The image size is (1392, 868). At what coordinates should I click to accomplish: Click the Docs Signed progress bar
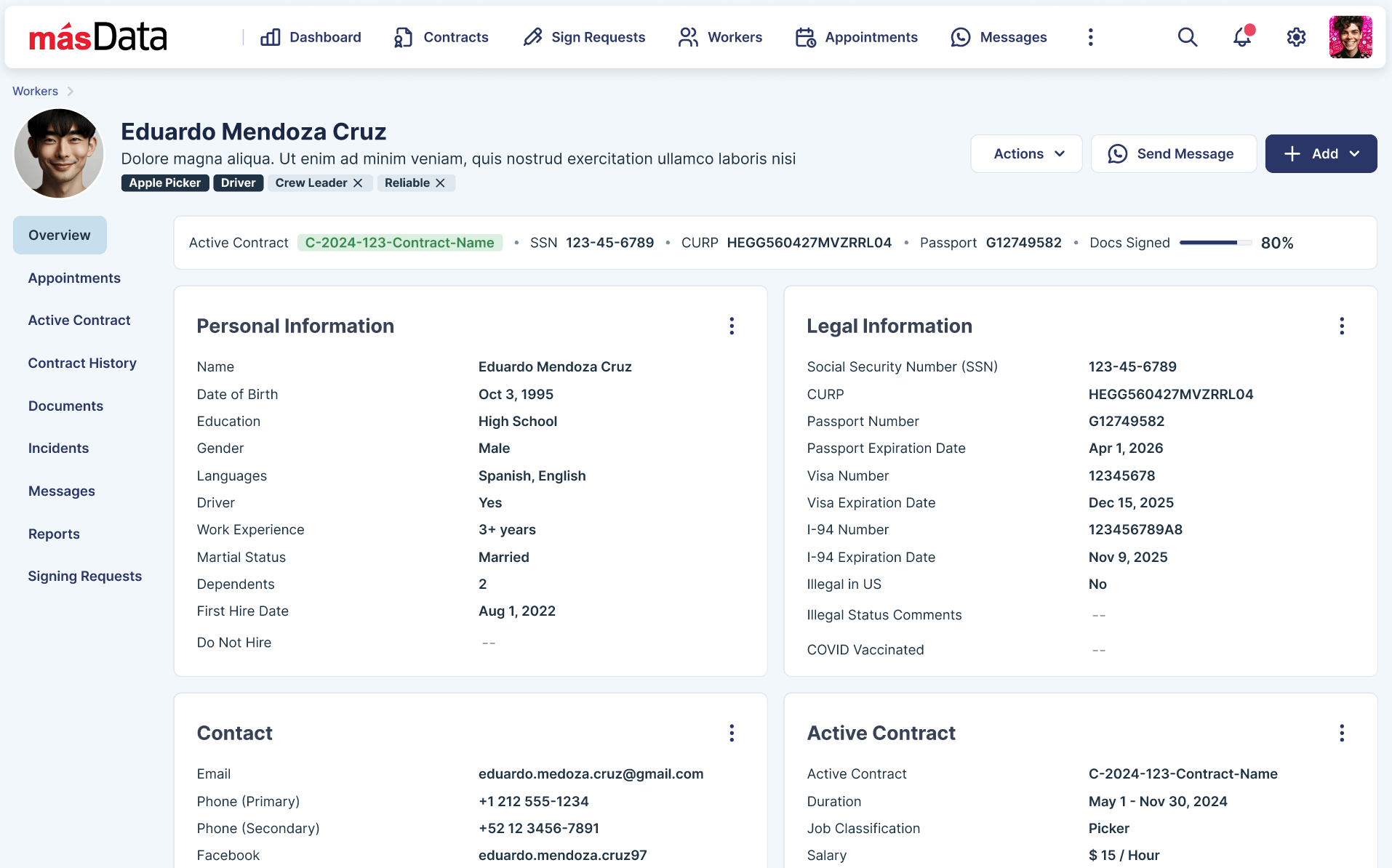coord(1215,243)
